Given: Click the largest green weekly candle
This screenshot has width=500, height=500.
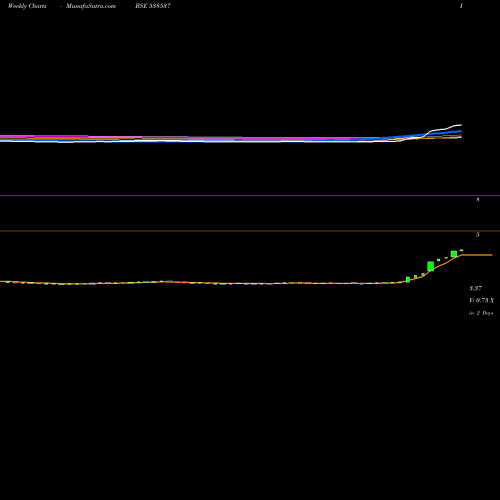Looking at the screenshot, I should 430,266.
